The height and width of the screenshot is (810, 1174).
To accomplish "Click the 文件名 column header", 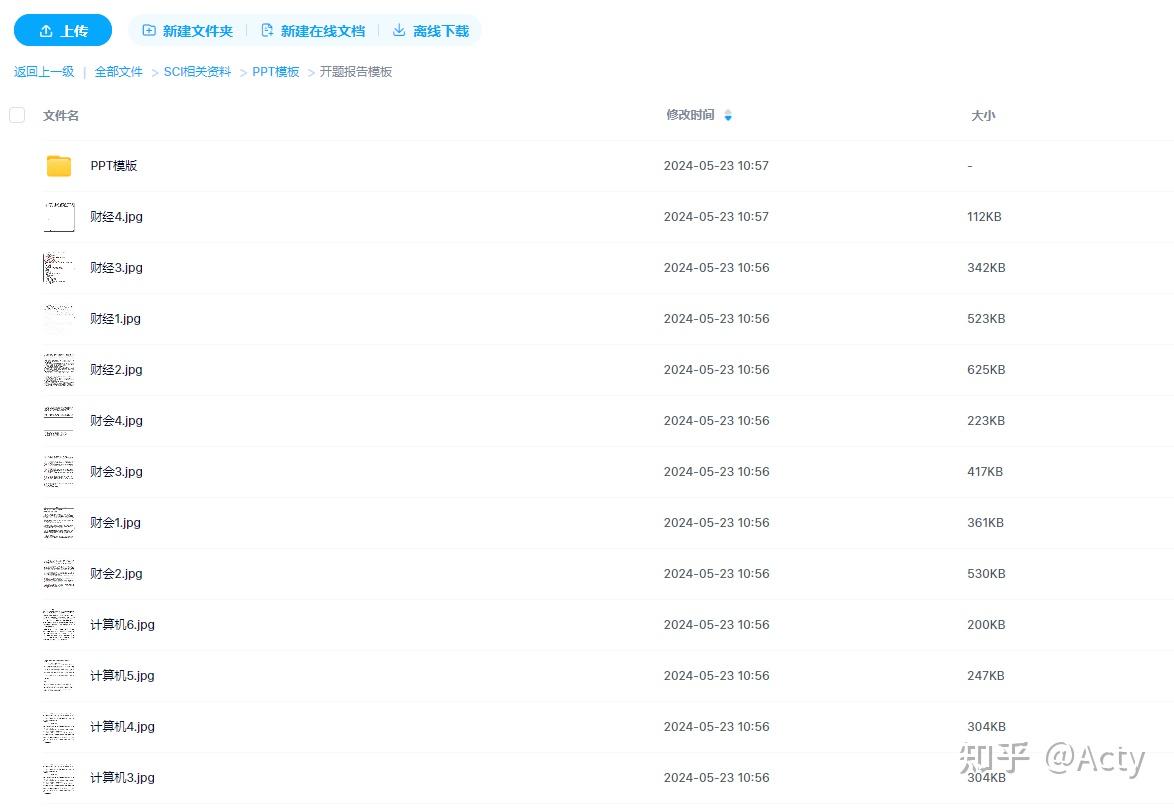I will click(61, 115).
